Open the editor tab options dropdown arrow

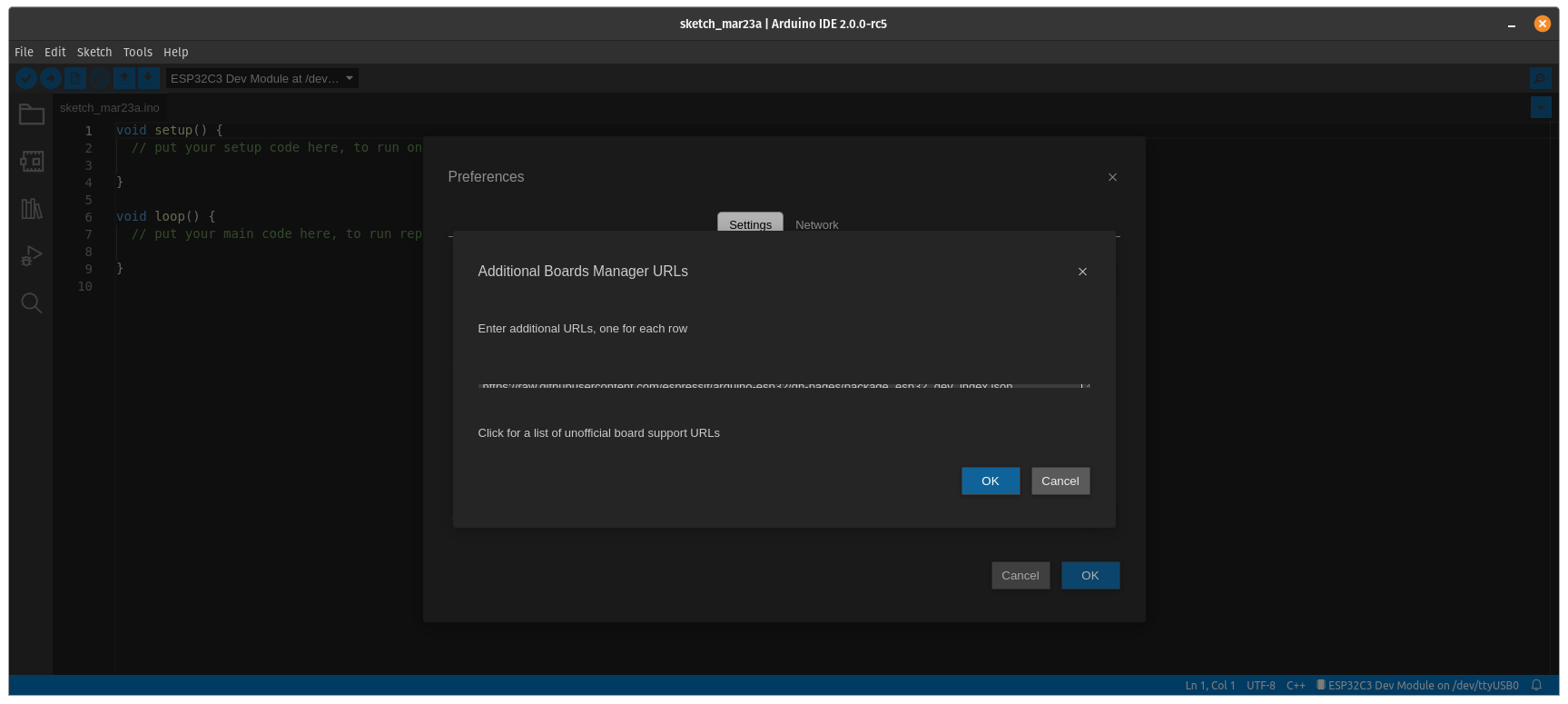(x=1541, y=107)
